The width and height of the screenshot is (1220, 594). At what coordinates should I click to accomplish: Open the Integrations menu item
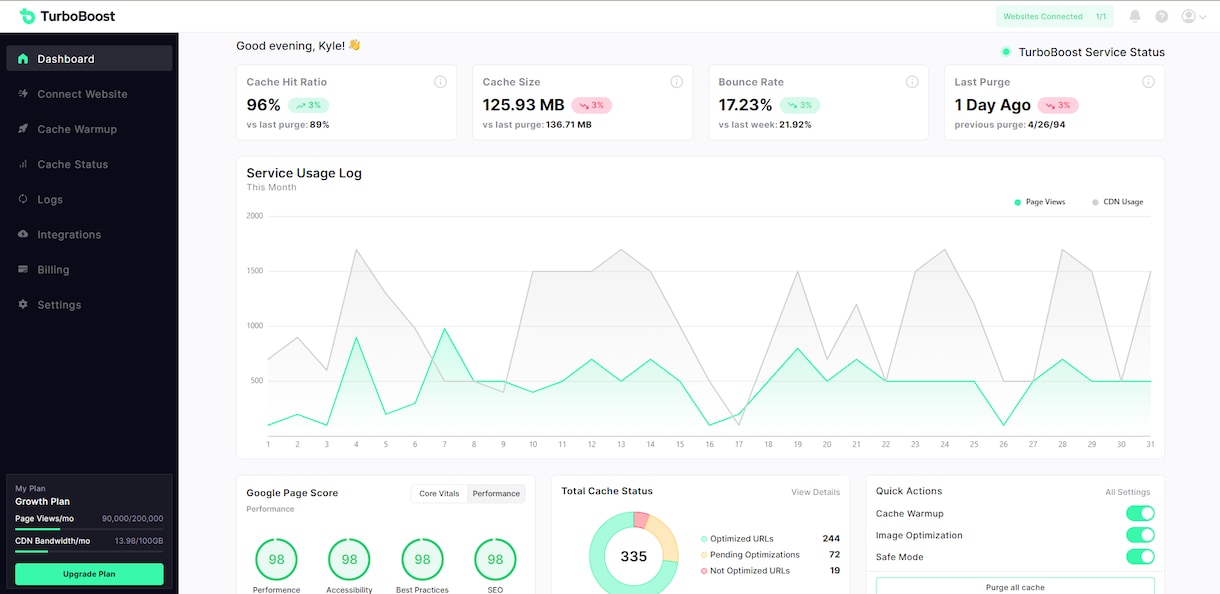coord(89,234)
